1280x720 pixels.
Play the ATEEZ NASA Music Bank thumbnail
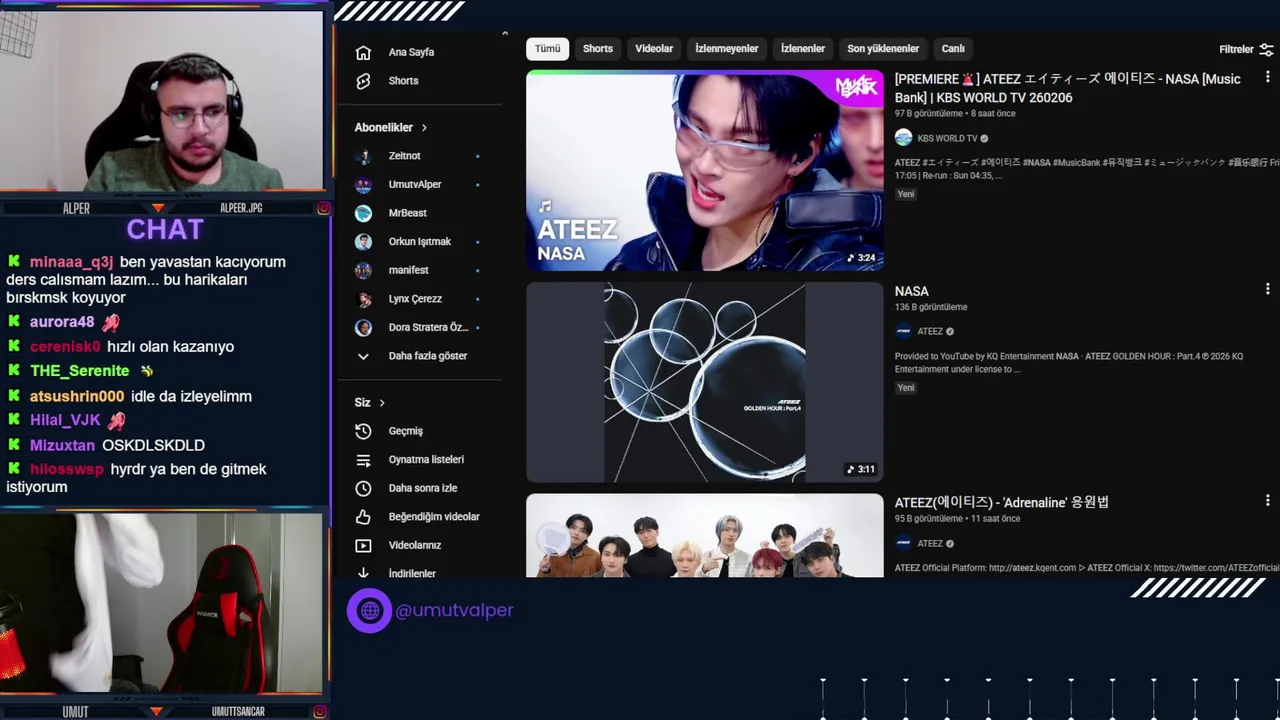(705, 170)
